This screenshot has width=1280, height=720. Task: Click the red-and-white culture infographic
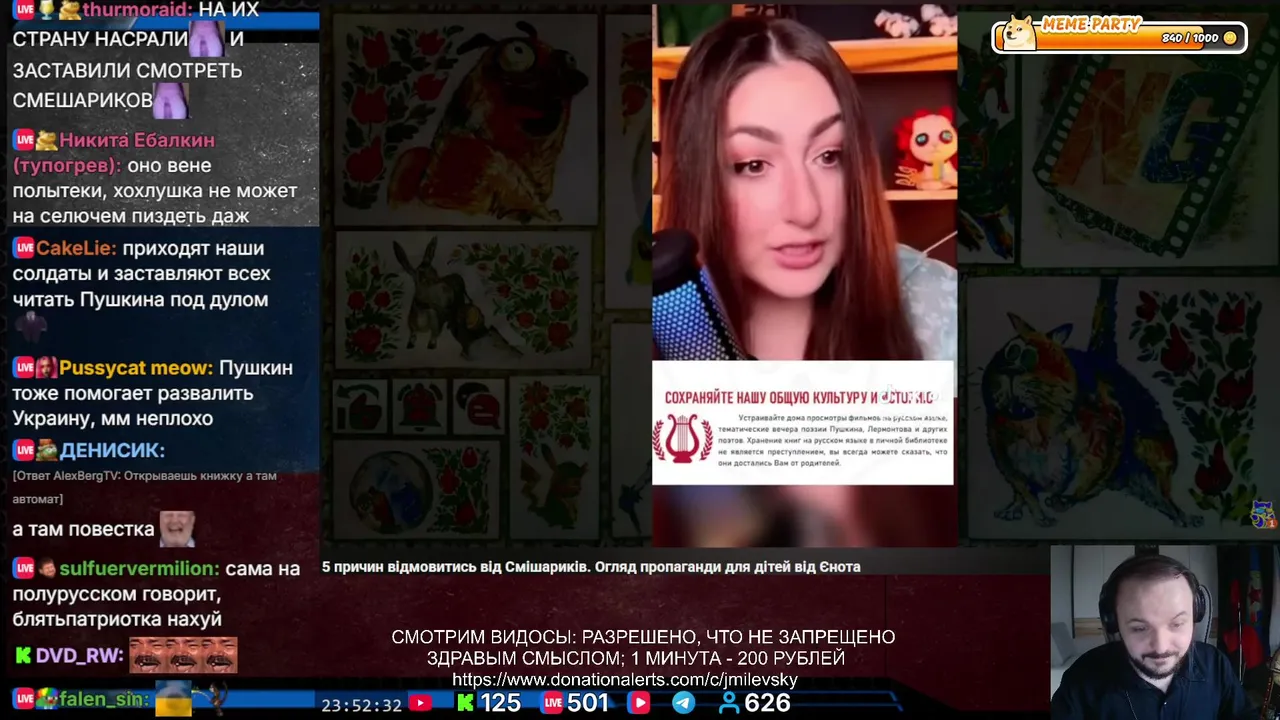803,423
